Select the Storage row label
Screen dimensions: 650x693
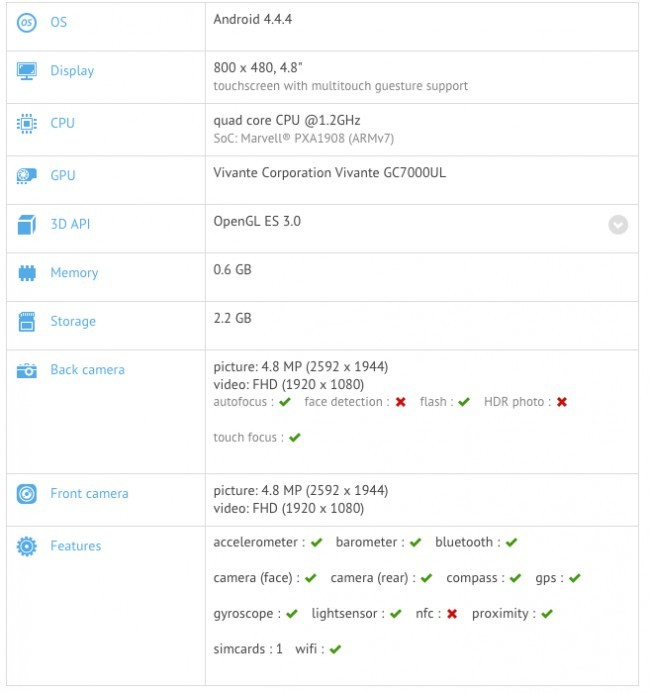[x=73, y=322]
